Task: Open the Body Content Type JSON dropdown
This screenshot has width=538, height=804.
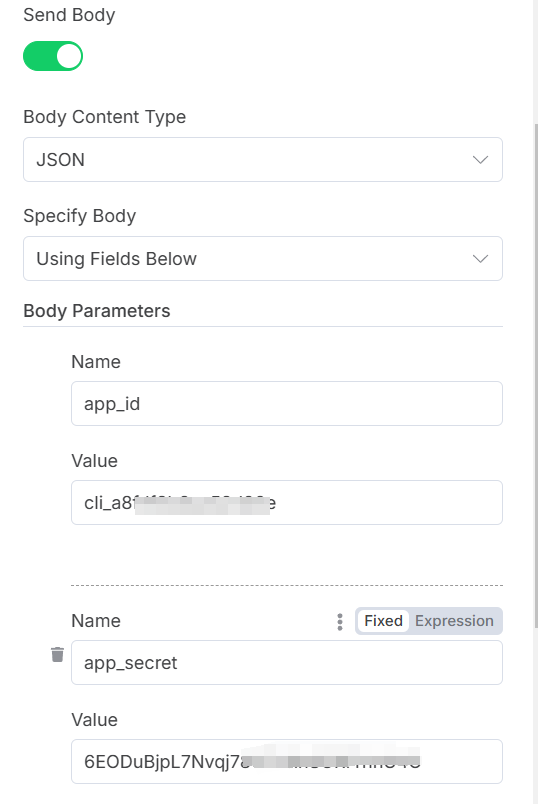Action: point(263,159)
